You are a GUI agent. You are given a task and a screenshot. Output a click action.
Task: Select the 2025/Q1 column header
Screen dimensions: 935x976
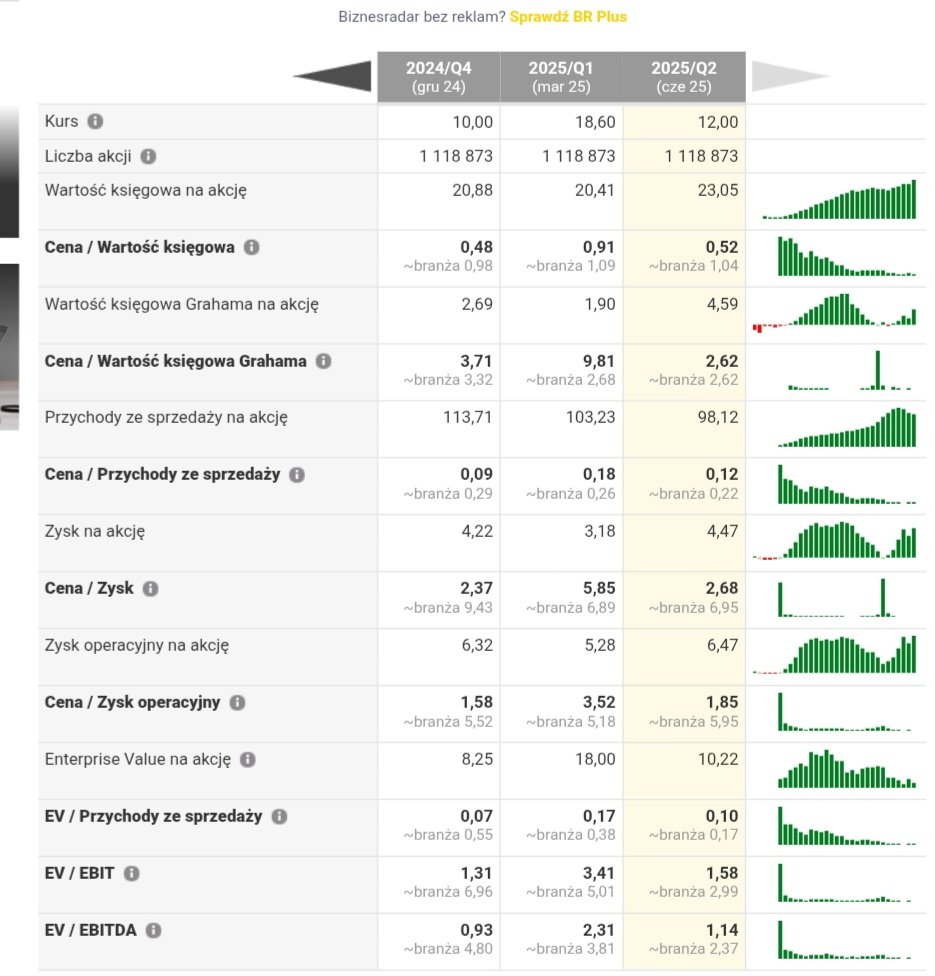(x=561, y=77)
